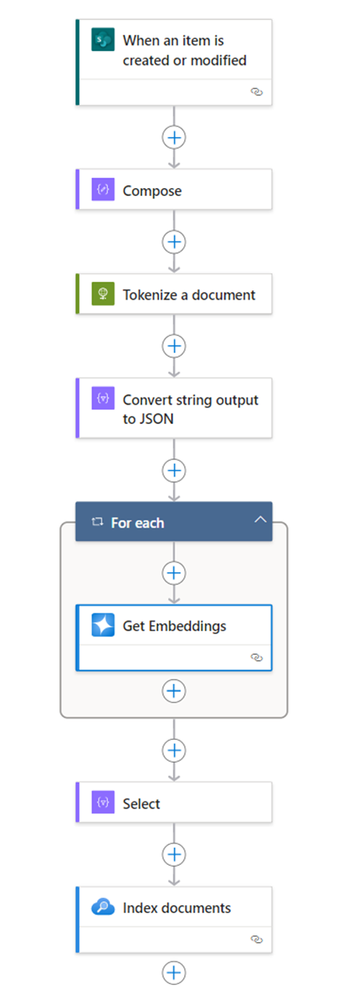This screenshot has height=999, width=364.
Task: Open the Convert string output to JSON card
Action: [x=174, y=408]
